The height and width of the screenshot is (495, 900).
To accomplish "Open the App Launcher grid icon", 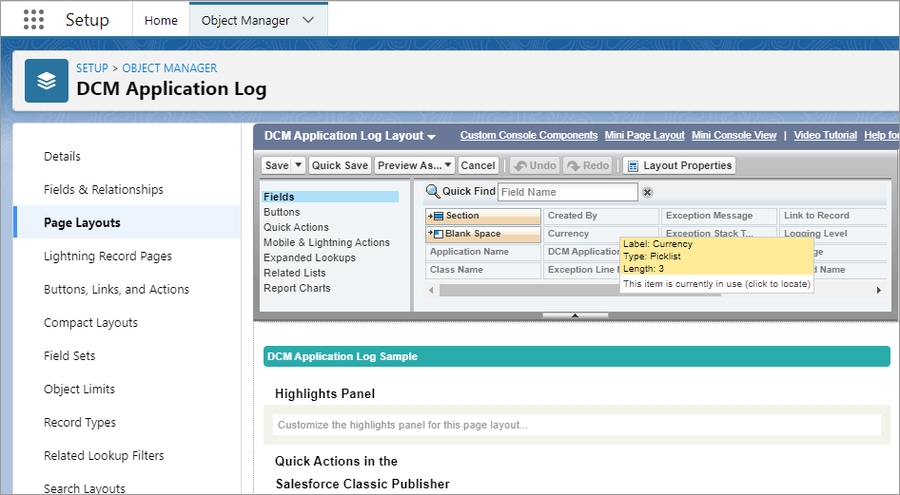I will pos(33,20).
